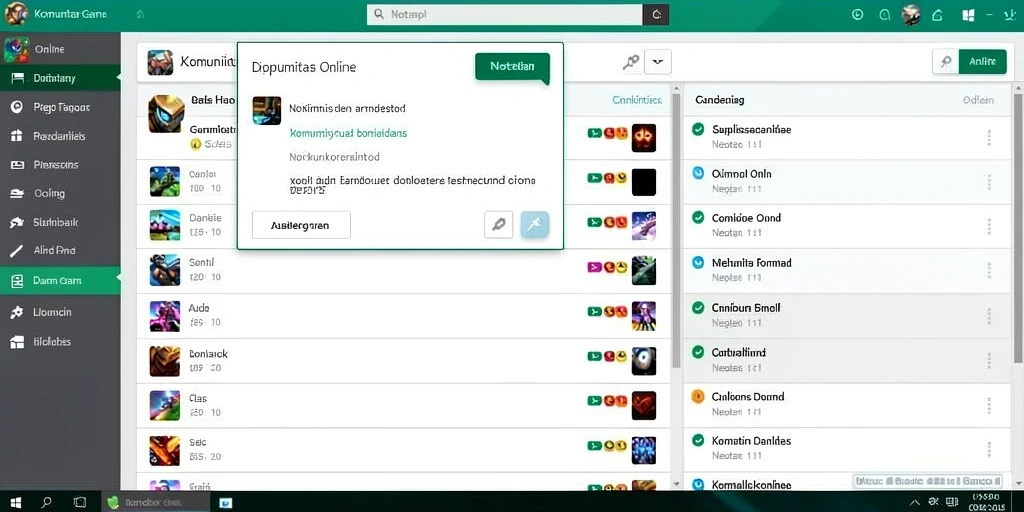Viewport: 1024px width, 512px height.
Task: Toggle the Komatin Danldes check mark
Action: click(x=698, y=440)
